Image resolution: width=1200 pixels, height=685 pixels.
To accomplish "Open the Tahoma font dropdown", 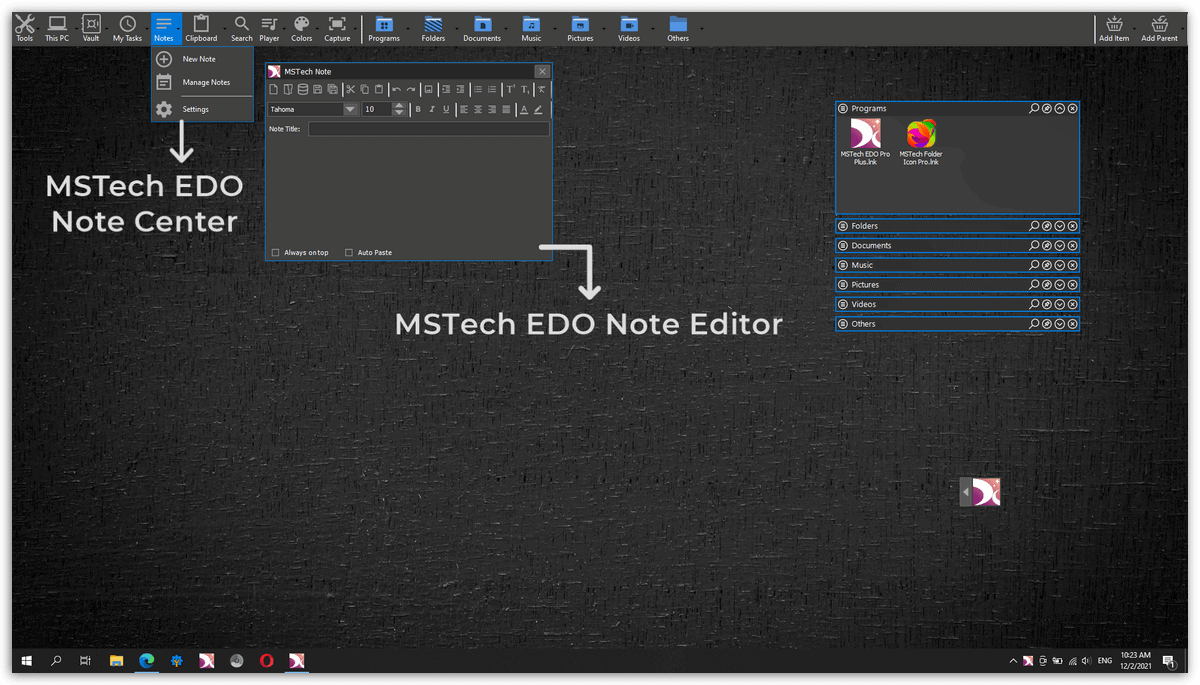I will click(x=350, y=109).
